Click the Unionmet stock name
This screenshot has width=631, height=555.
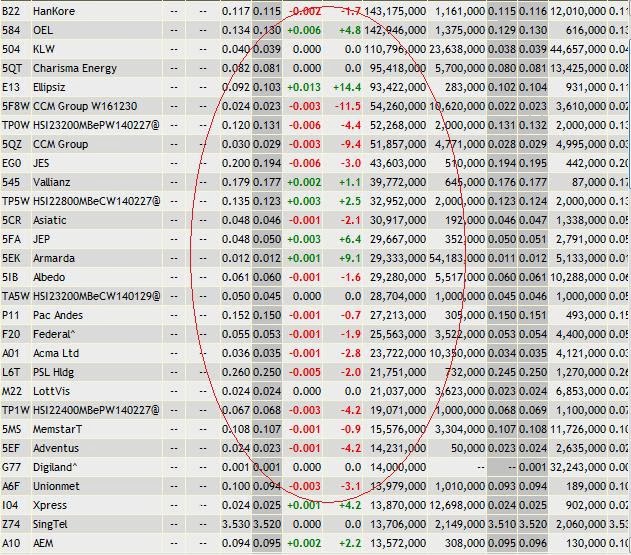point(56,486)
